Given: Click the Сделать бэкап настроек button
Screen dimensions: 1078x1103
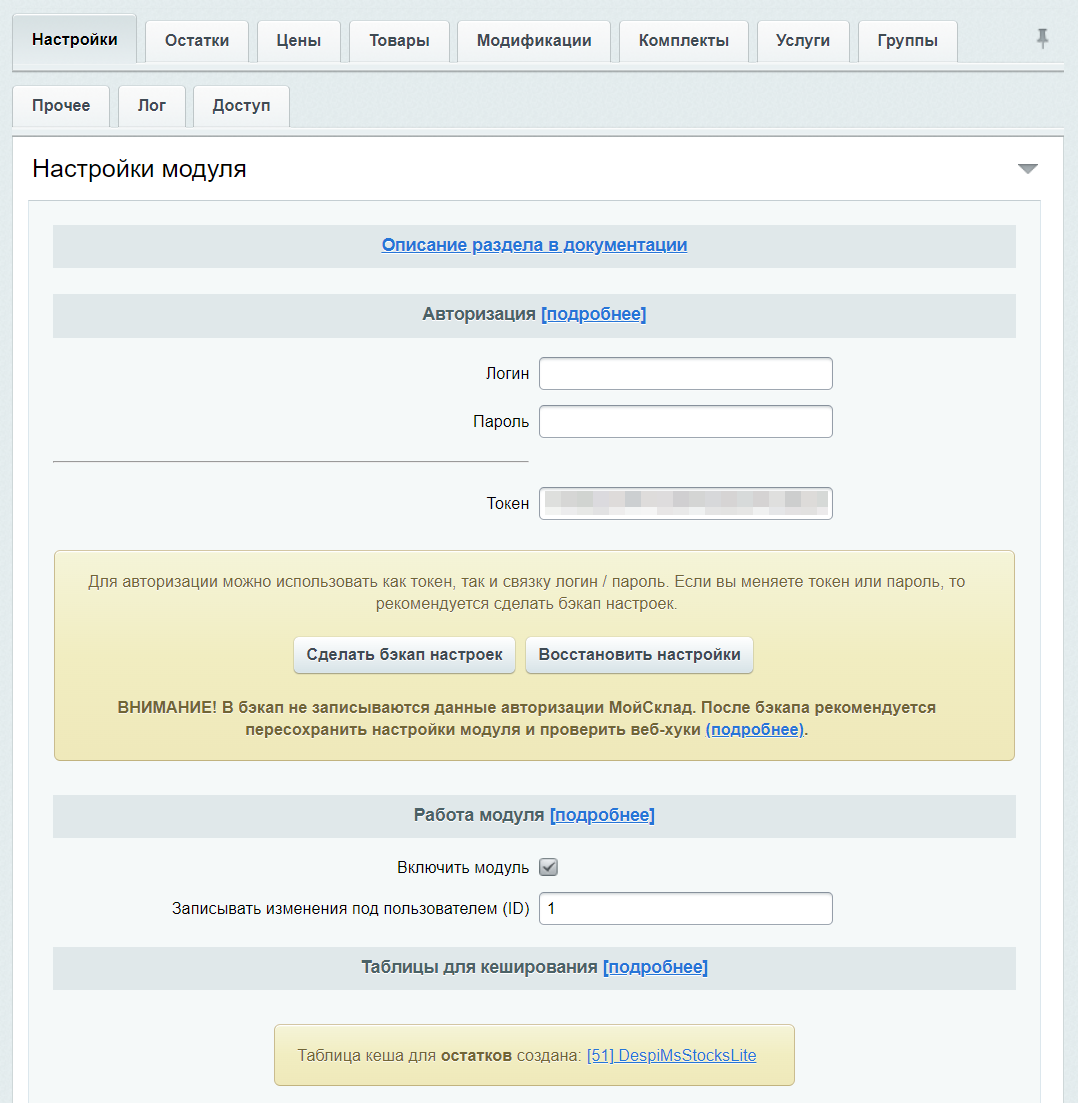Looking at the screenshot, I should pos(404,655).
